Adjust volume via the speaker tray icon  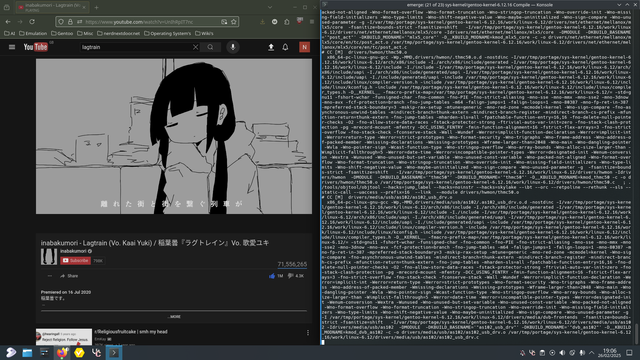point(562,353)
